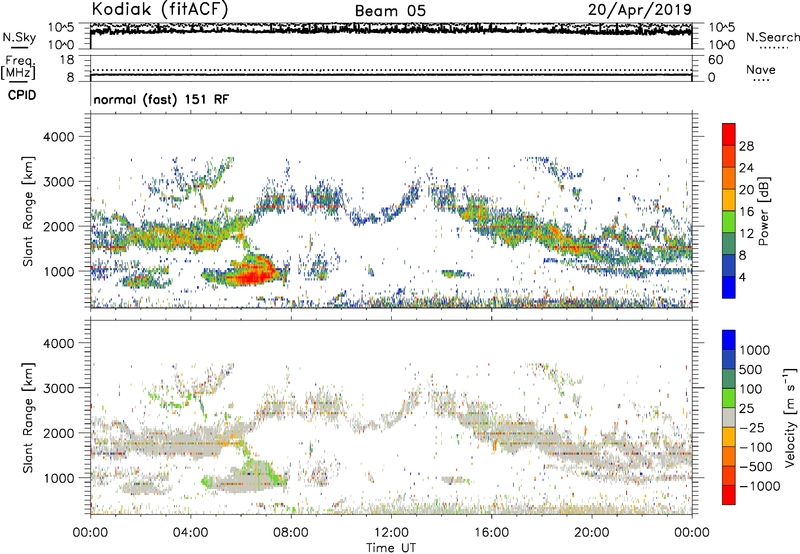Click the 'Power [dB]' colorbar title
The image size is (800, 554).
[763, 211]
